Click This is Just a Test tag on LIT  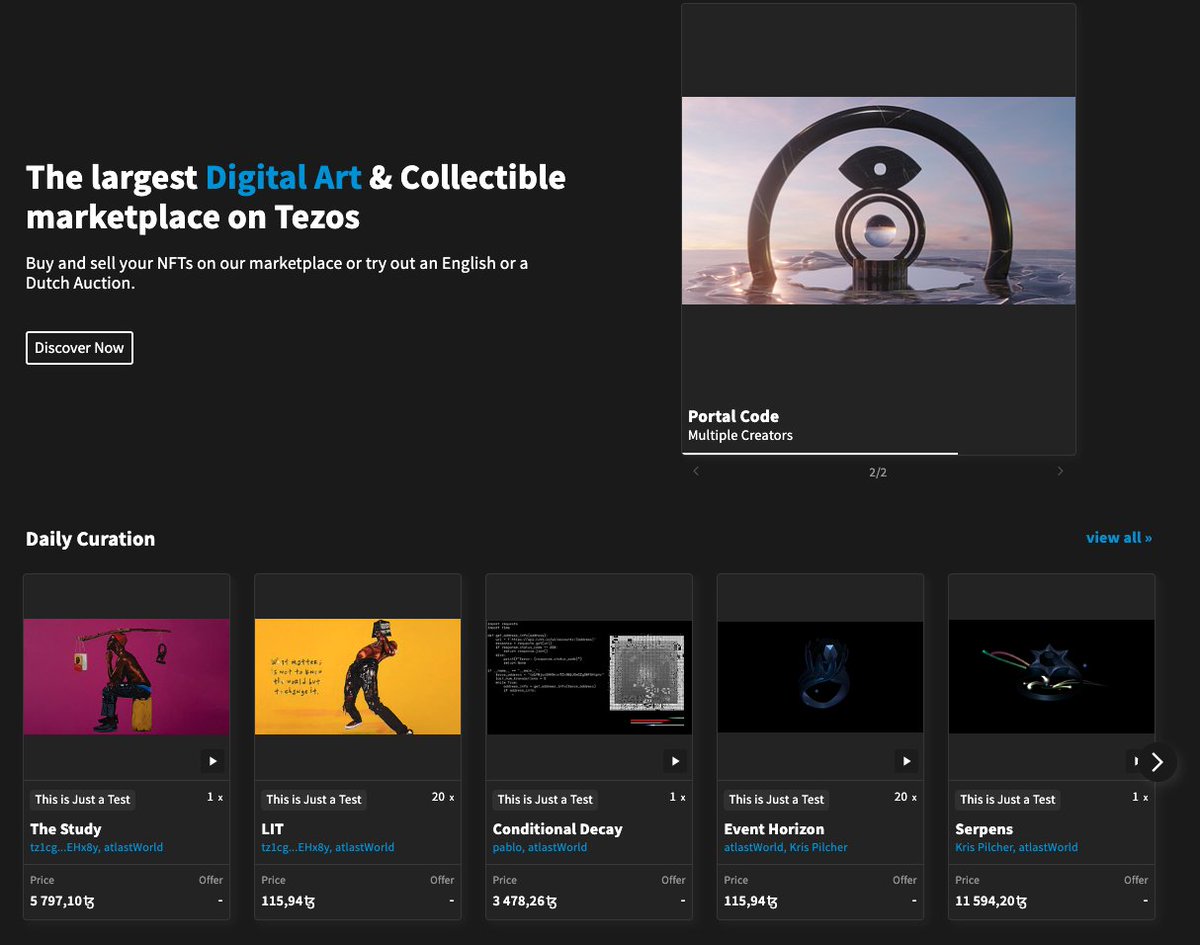coord(313,800)
